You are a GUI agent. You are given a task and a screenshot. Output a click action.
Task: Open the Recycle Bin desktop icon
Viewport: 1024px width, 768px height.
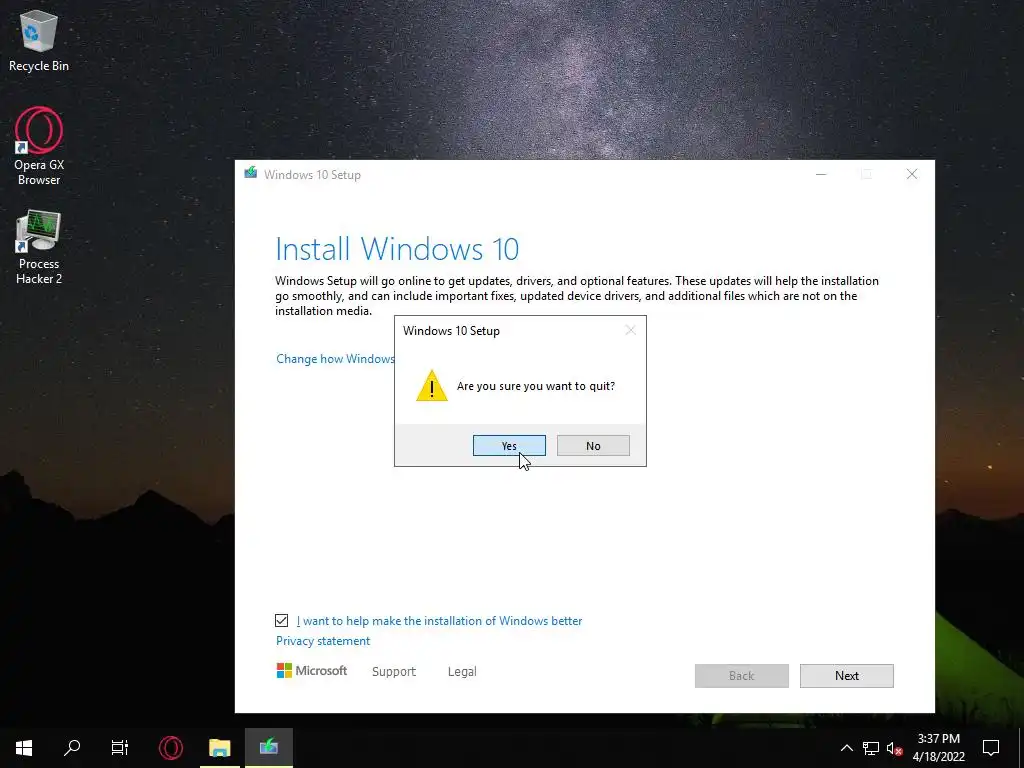pos(39,40)
